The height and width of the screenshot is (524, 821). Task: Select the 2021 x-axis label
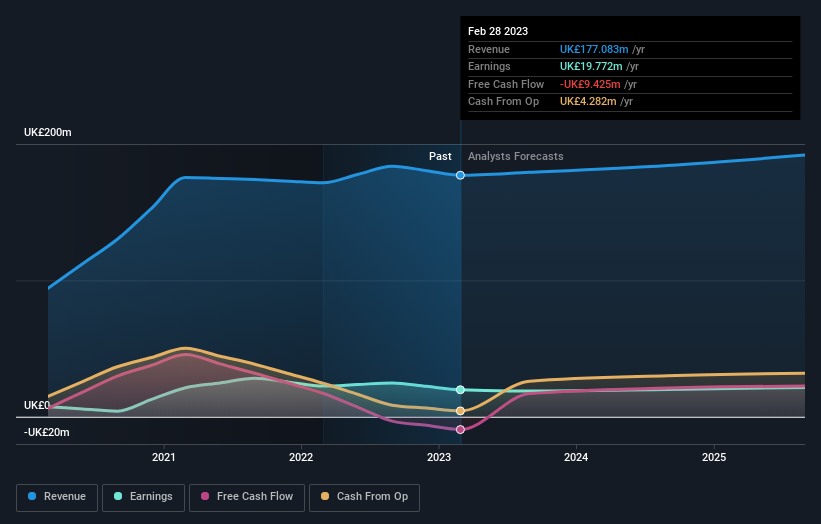[163, 458]
